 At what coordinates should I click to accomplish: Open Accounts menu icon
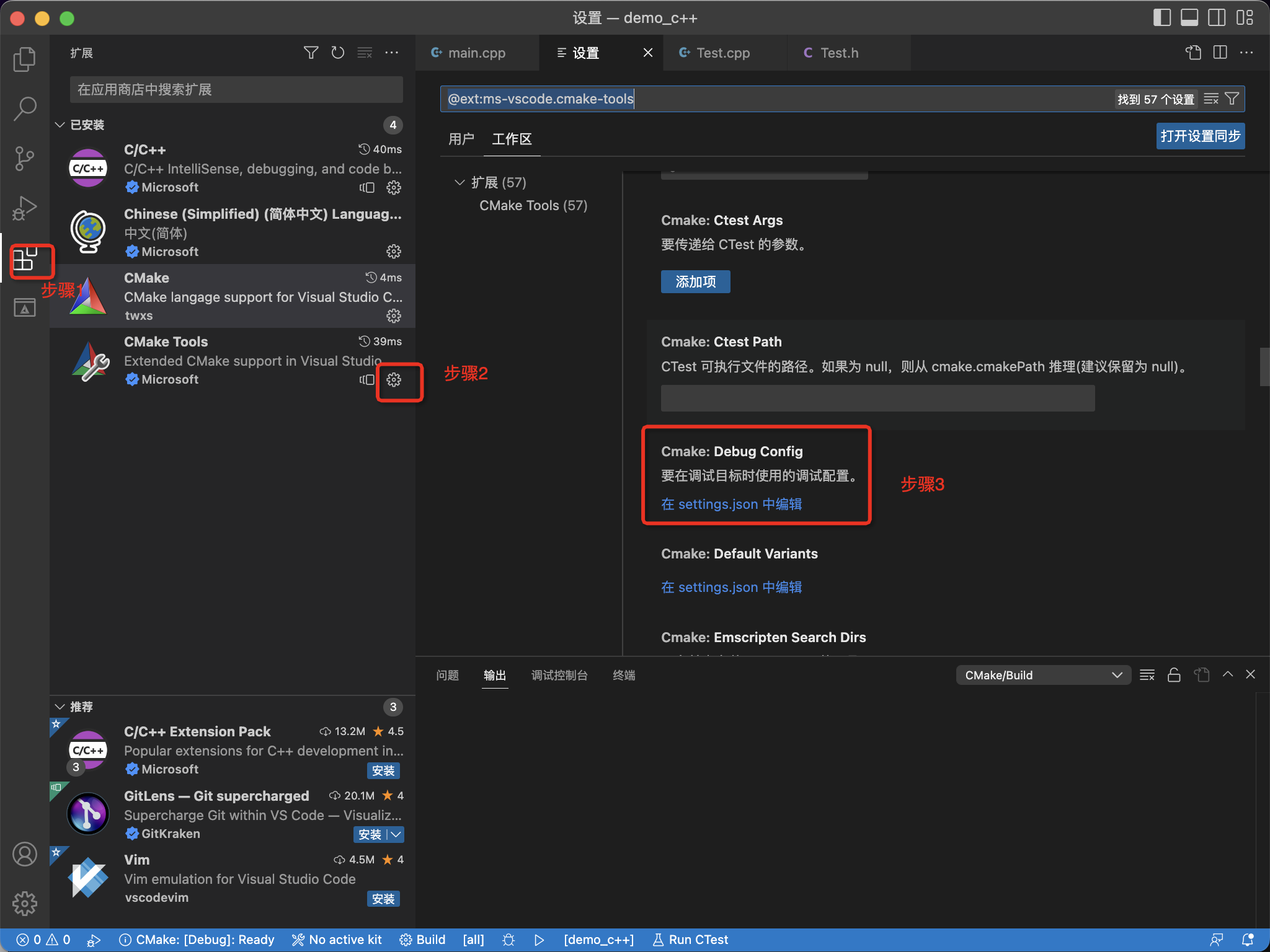[x=25, y=855]
